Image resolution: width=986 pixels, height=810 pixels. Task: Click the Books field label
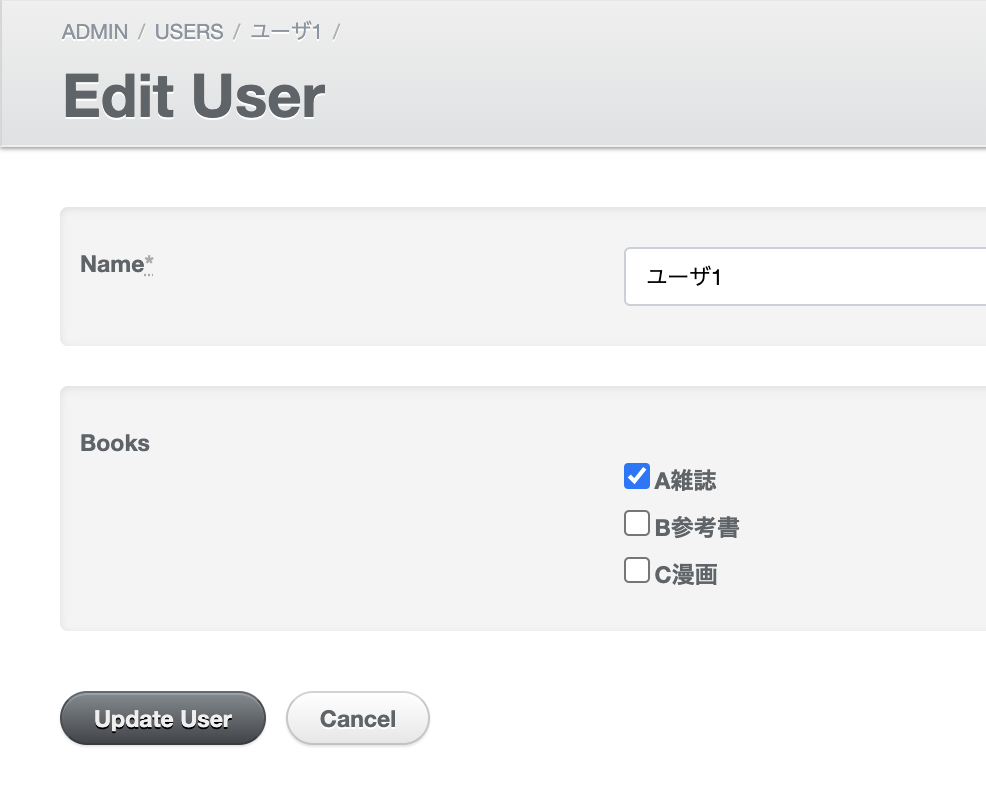(115, 443)
